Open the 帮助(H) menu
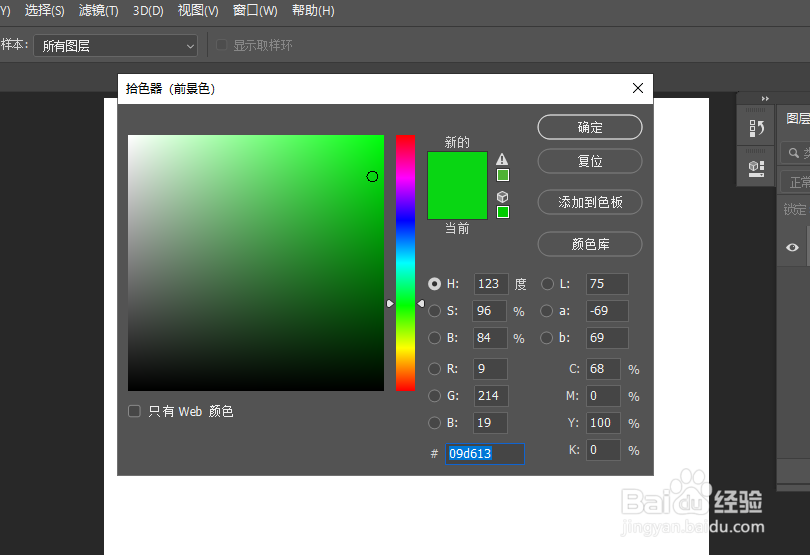 tap(313, 10)
